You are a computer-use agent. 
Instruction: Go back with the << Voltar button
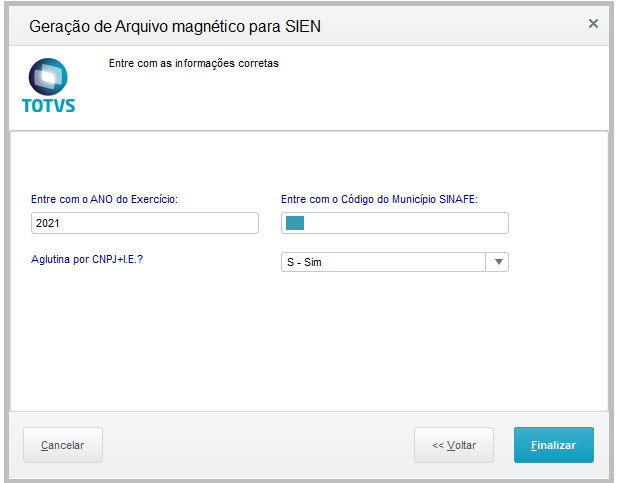point(454,445)
